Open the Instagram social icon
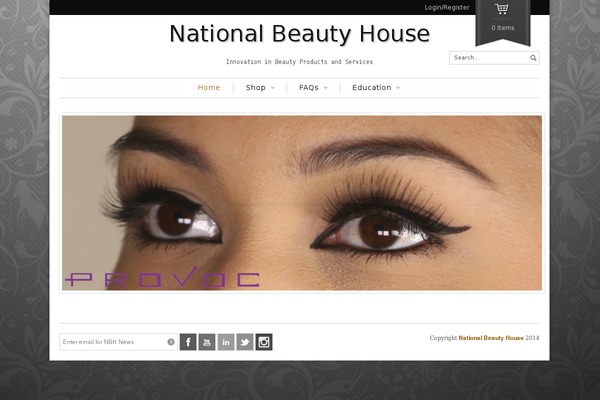The width and height of the screenshot is (600, 400). 264,342
